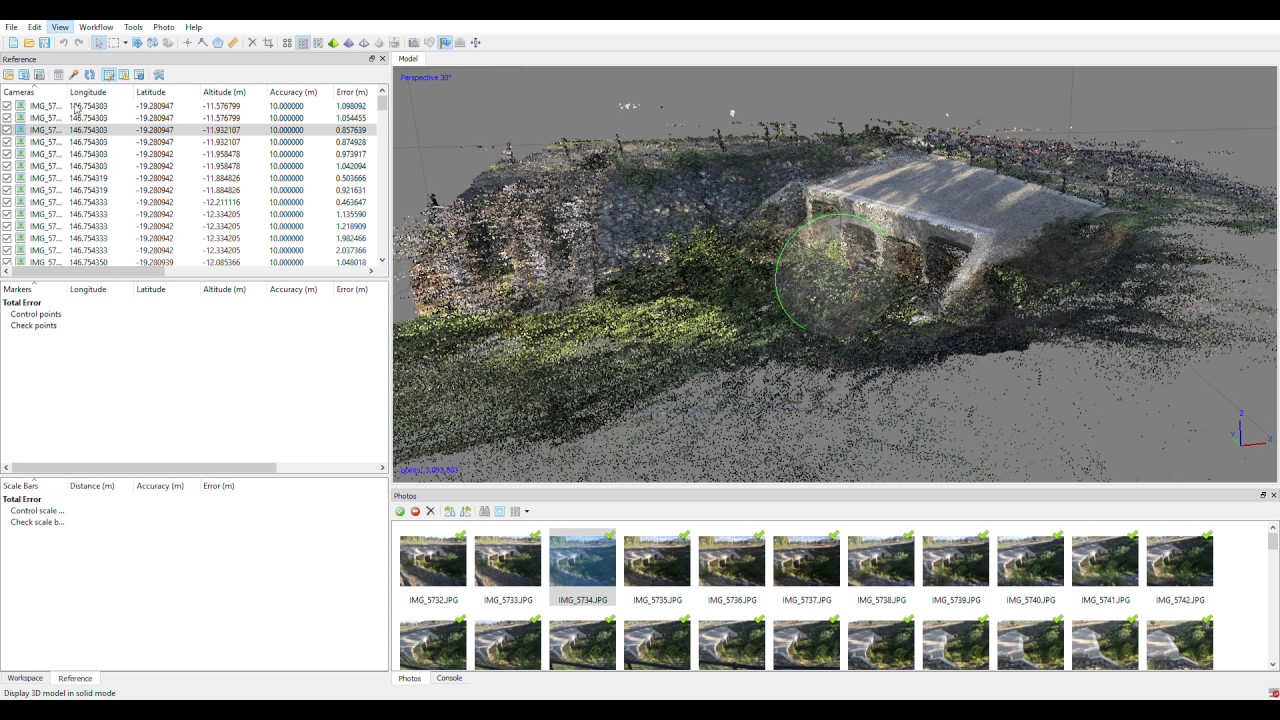The height and width of the screenshot is (720, 1280).
Task: Crop selection with the crop icon
Action: pyautogui.click(x=268, y=43)
